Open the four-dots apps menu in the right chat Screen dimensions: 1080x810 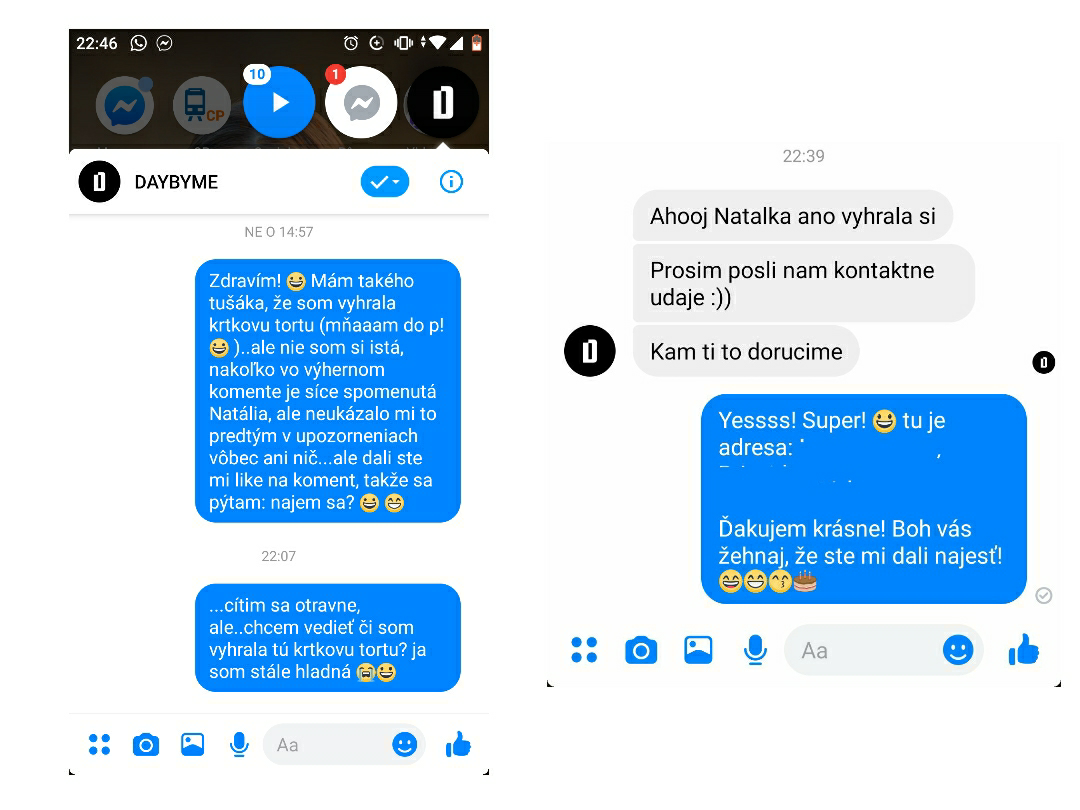(x=584, y=650)
